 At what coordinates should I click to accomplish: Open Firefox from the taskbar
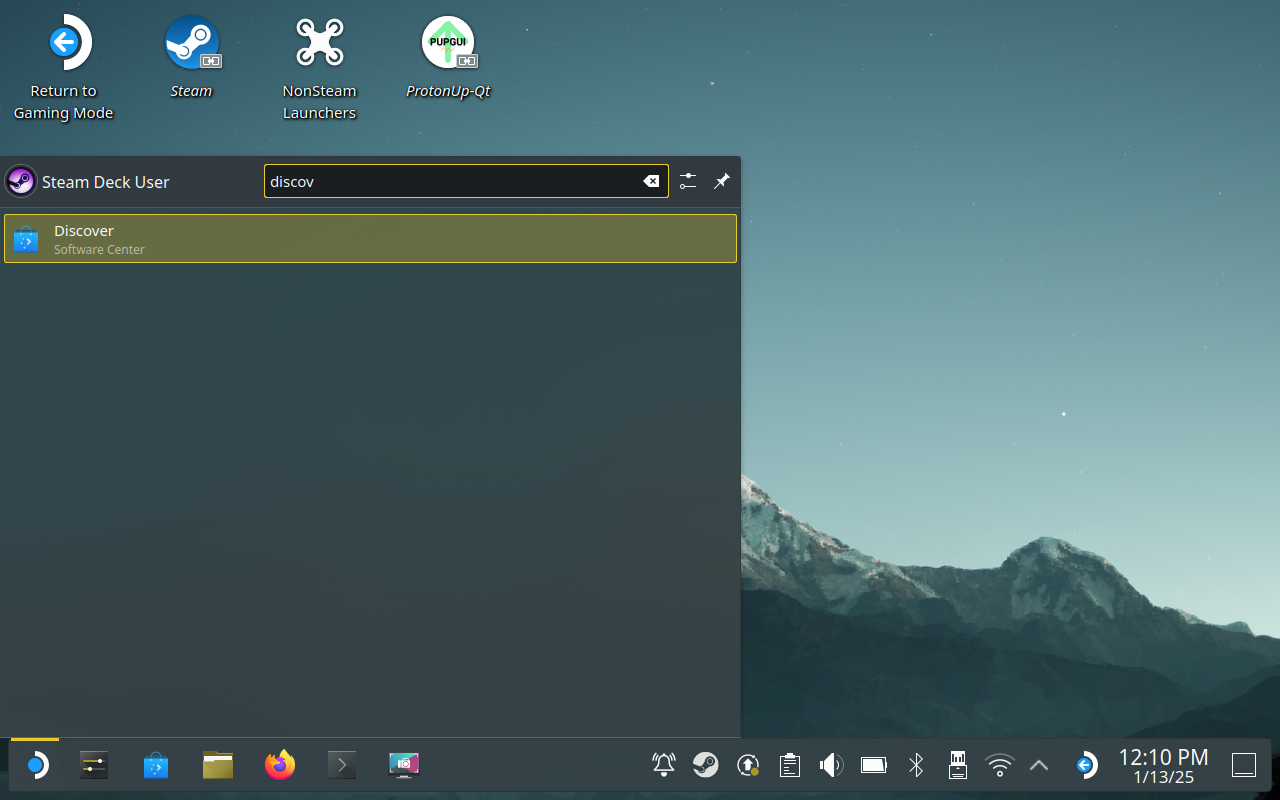coord(280,766)
